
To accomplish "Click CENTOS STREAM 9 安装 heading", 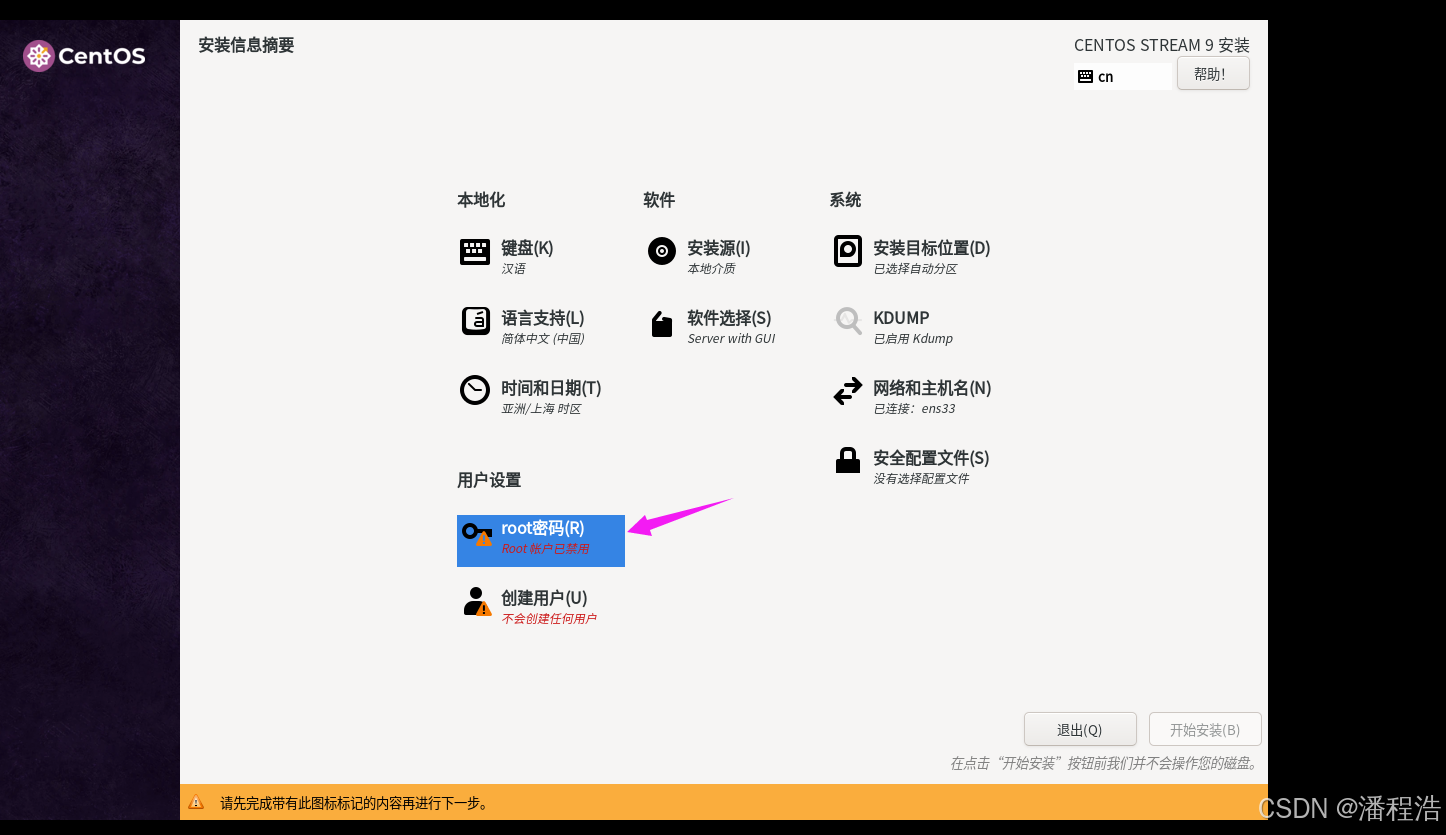I will pos(1162,45).
